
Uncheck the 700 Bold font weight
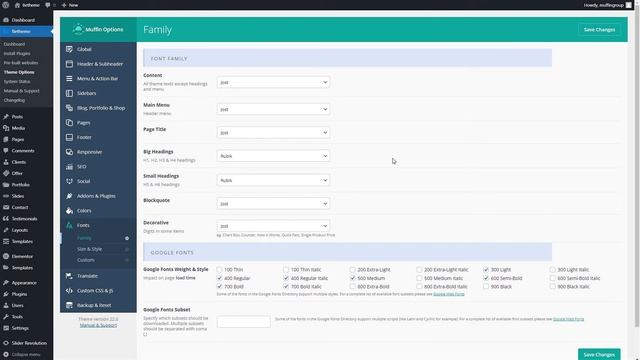pos(219,287)
